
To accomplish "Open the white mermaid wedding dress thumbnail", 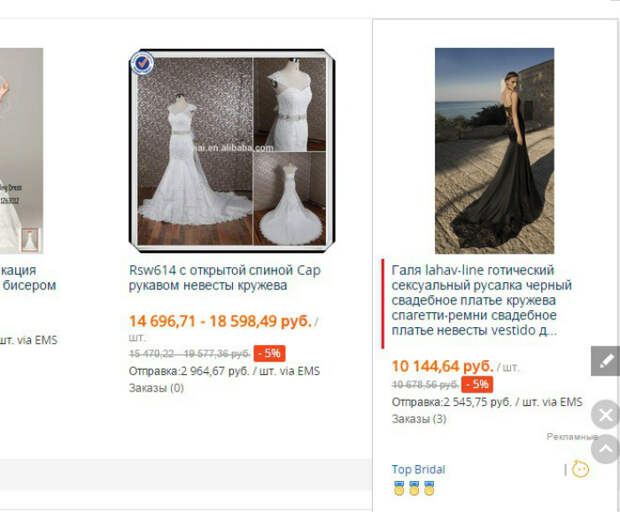I will tap(232, 151).
